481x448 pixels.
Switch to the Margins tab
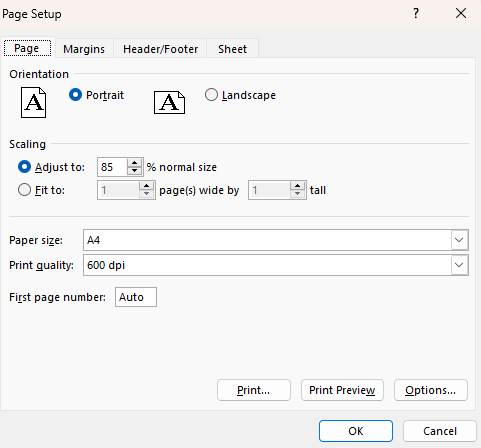pyautogui.click(x=84, y=49)
